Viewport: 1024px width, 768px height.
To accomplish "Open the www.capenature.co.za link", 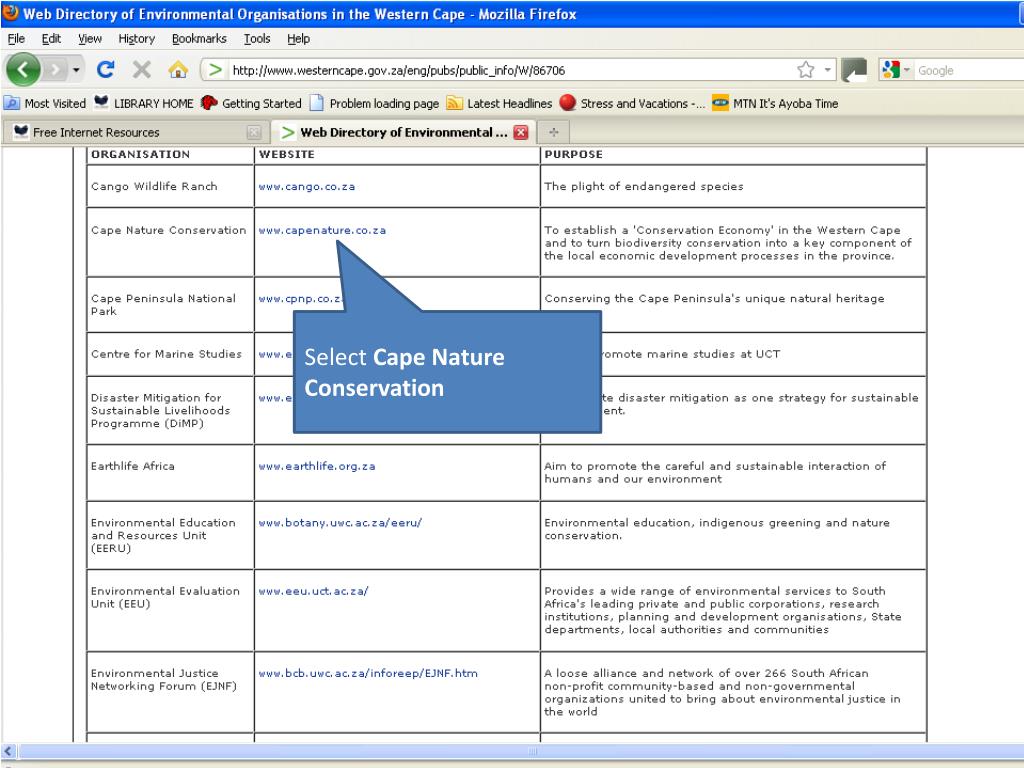I will pyautogui.click(x=322, y=231).
